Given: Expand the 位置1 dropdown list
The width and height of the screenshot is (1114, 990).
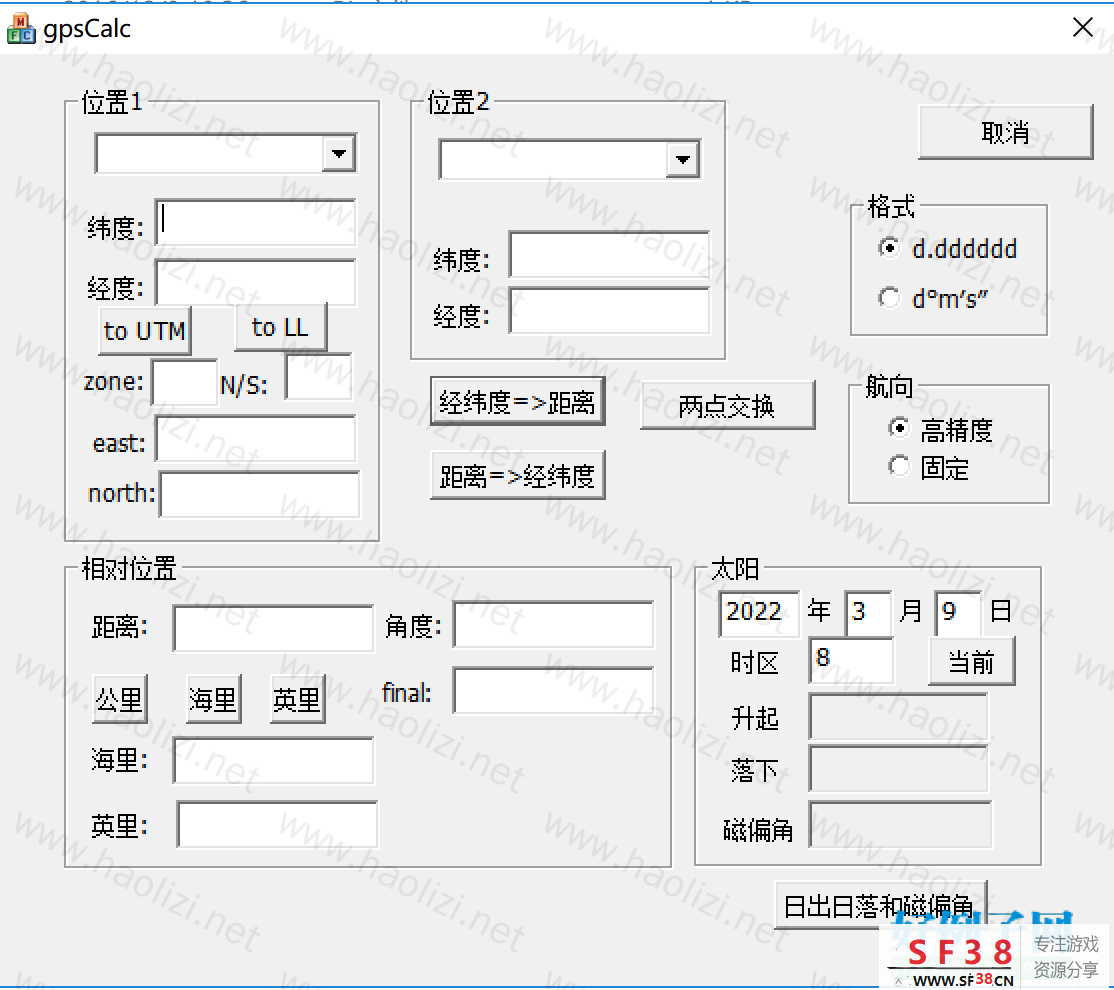Looking at the screenshot, I should pyautogui.click(x=339, y=154).
